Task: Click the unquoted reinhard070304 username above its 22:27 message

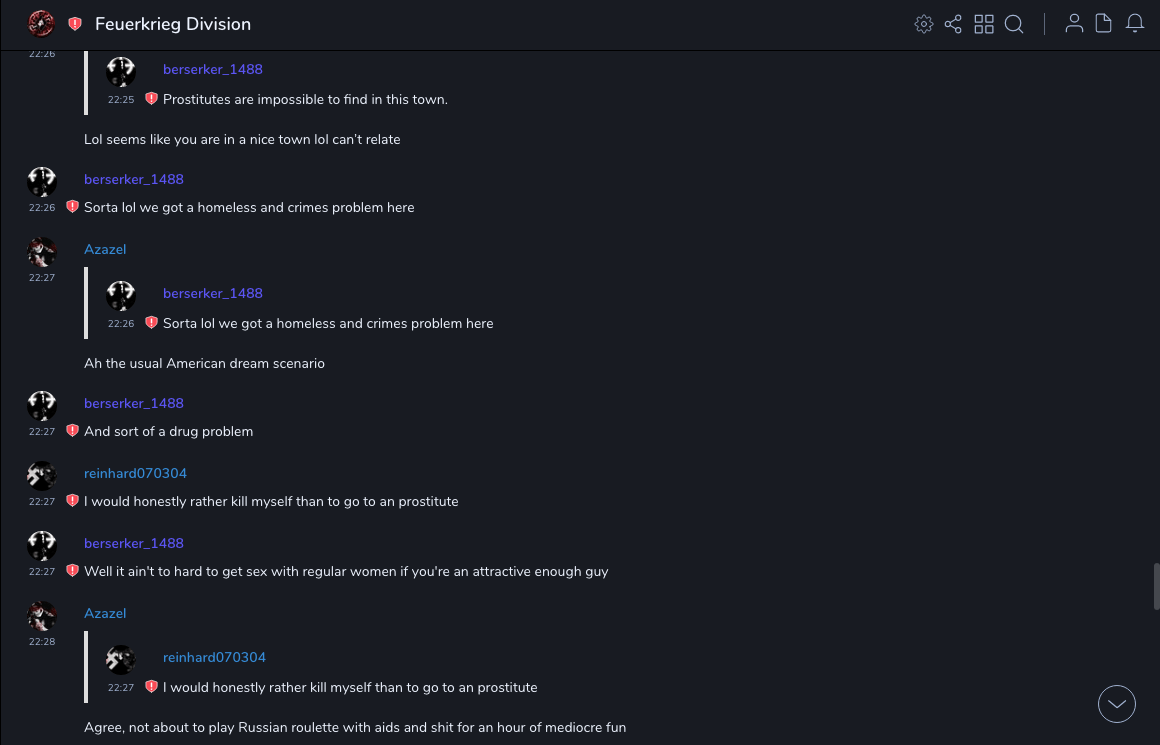Action: point(135,473)
